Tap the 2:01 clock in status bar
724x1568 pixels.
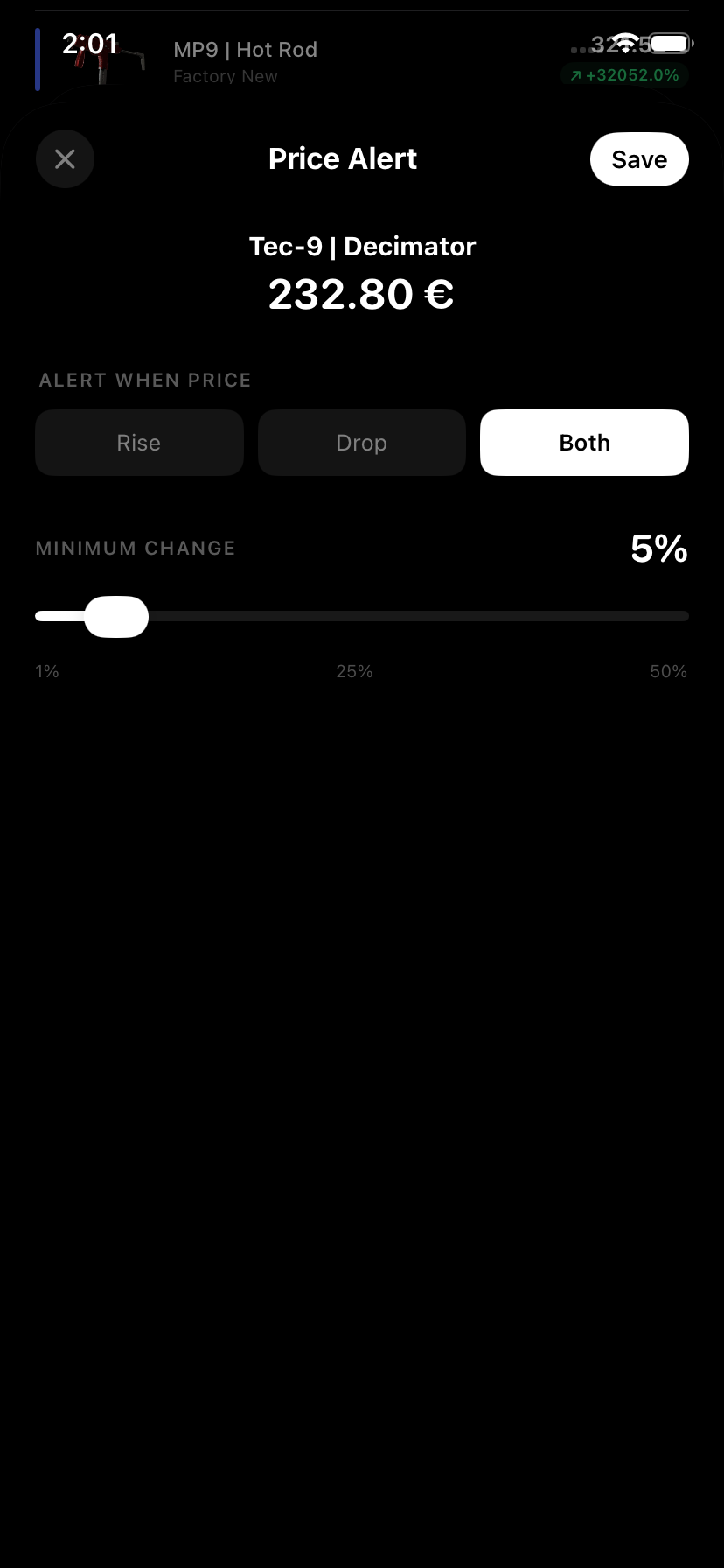coord(89,43)
